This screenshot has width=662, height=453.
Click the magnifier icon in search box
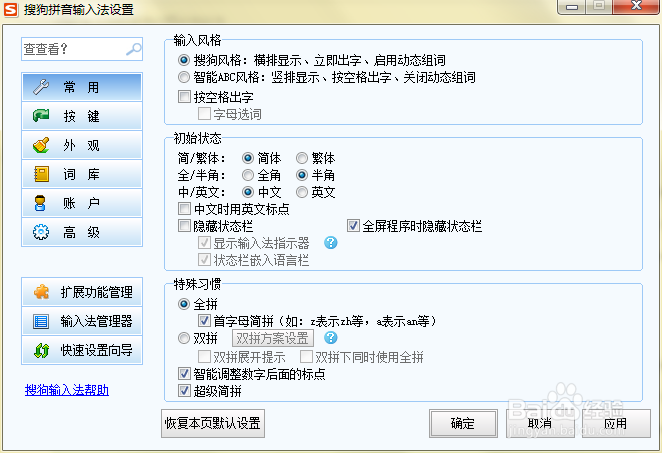click(134, 49)
